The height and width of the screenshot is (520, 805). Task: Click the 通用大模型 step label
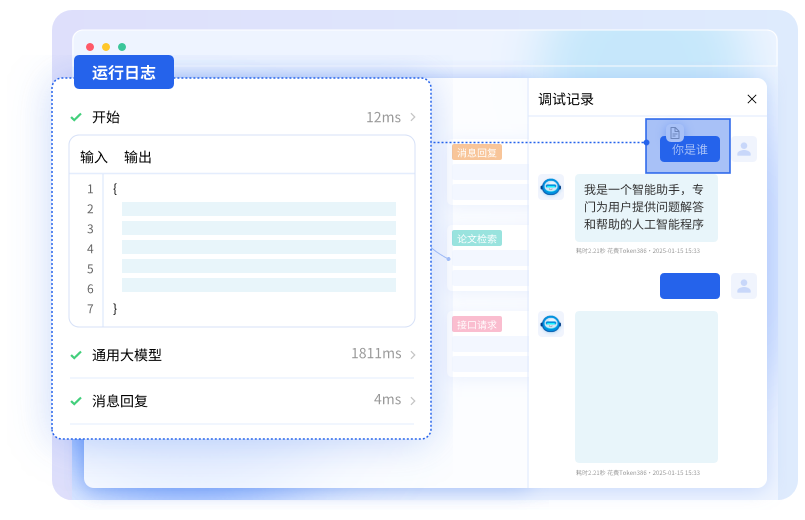(x=127, y=355)
